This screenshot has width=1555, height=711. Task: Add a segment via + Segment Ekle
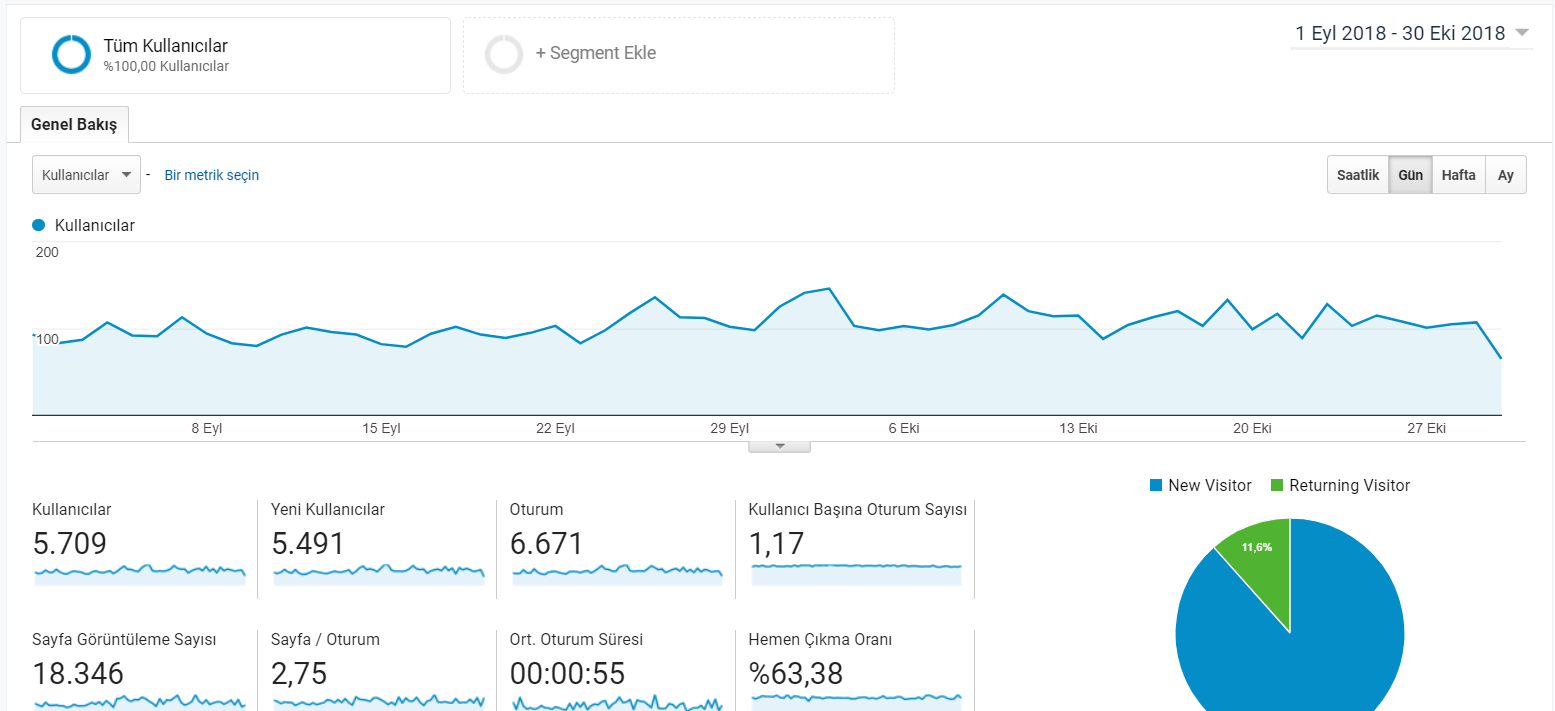pyautogui.click(x=596, y=54)
